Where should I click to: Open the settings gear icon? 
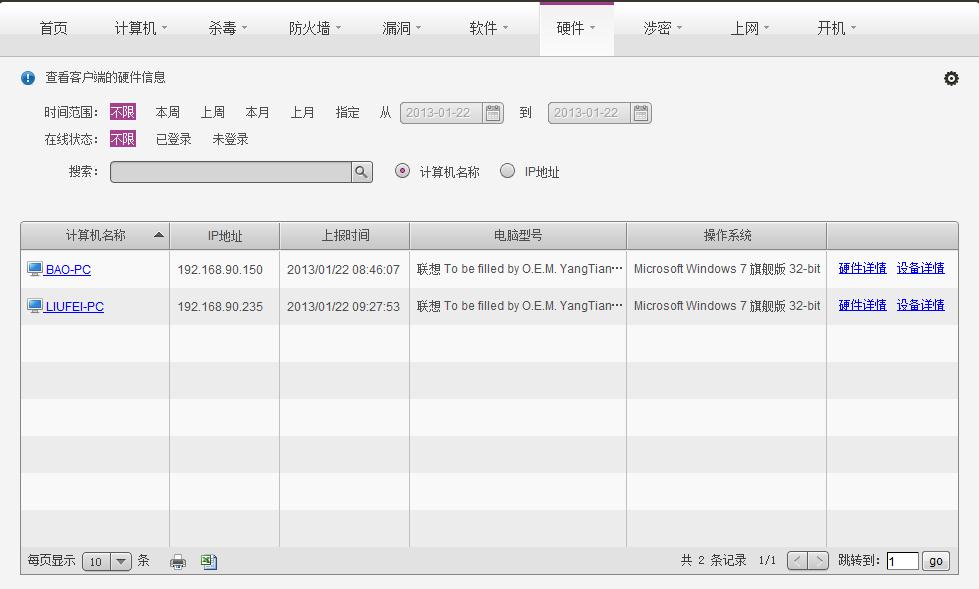pyautogui.click(x=951, y=78)
